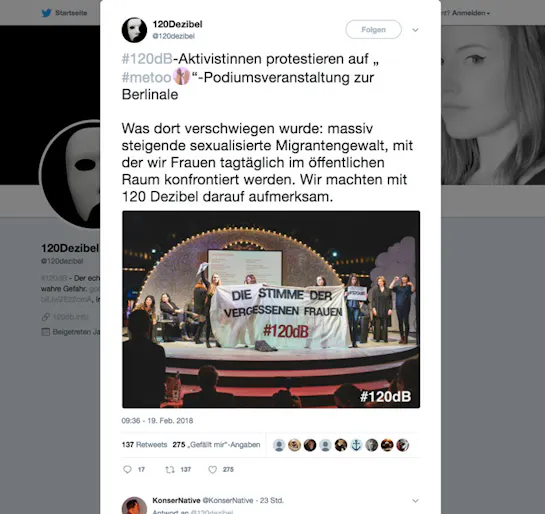Open the @120dezibel handle link

tap(173, 36)
